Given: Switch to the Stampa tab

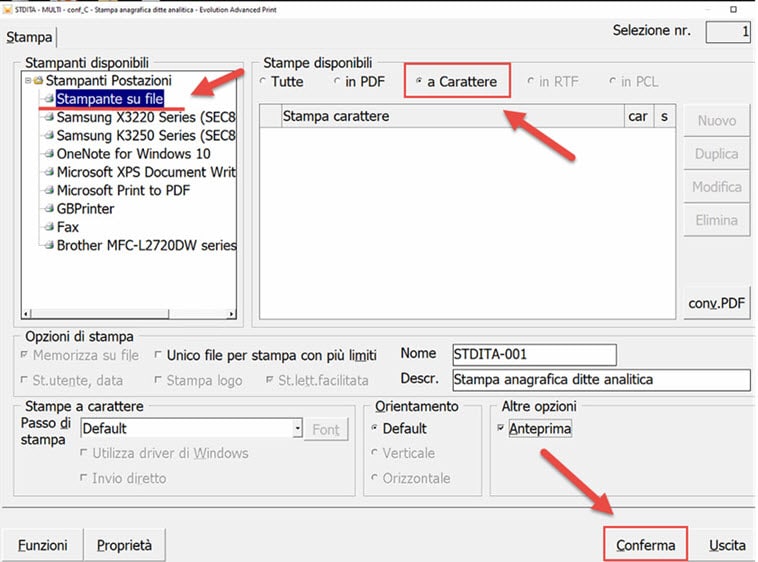Looking at the screenshot, I should click(x=28, y=38).
